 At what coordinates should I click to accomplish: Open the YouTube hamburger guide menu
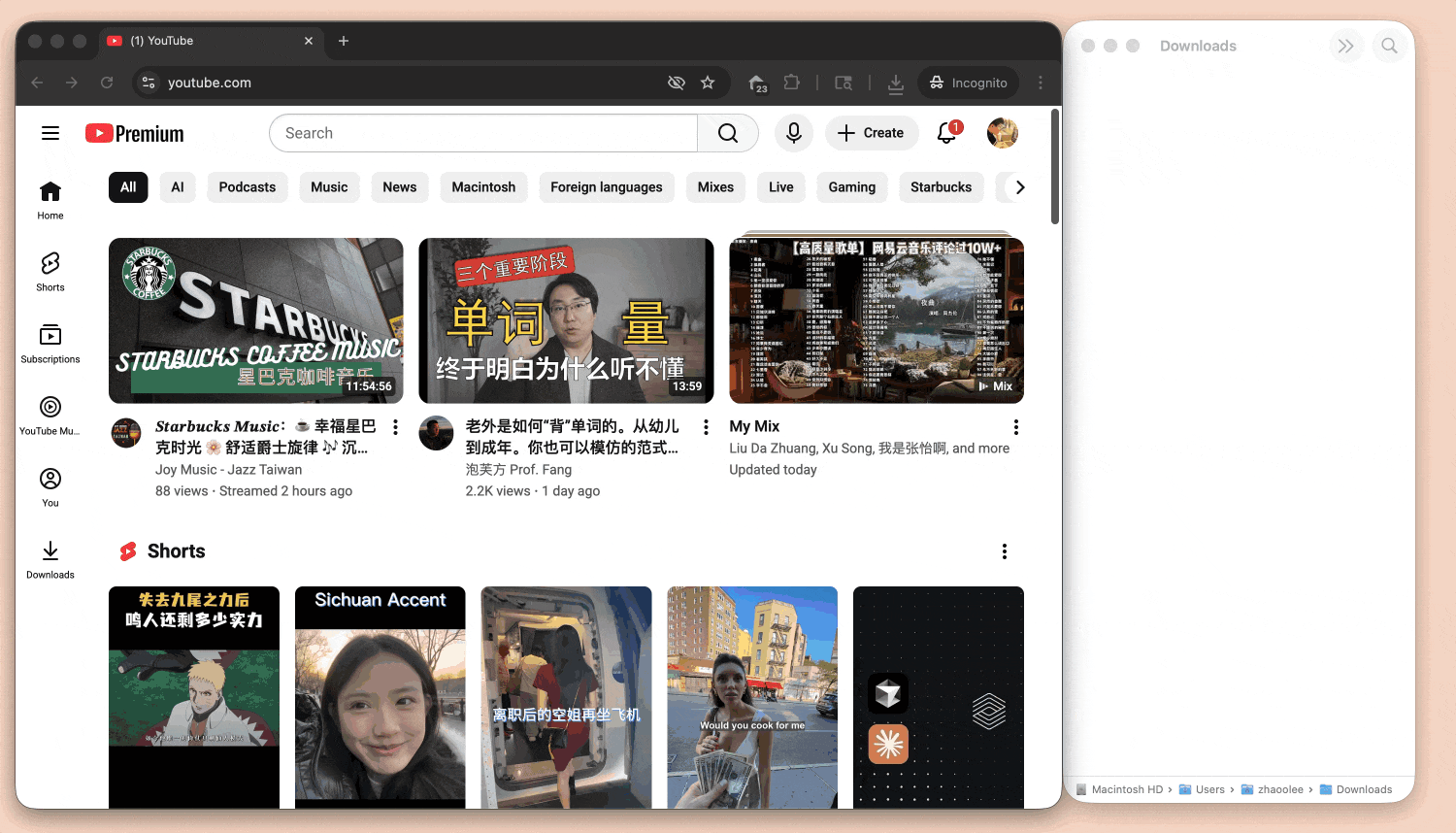[x=50, y=133]
